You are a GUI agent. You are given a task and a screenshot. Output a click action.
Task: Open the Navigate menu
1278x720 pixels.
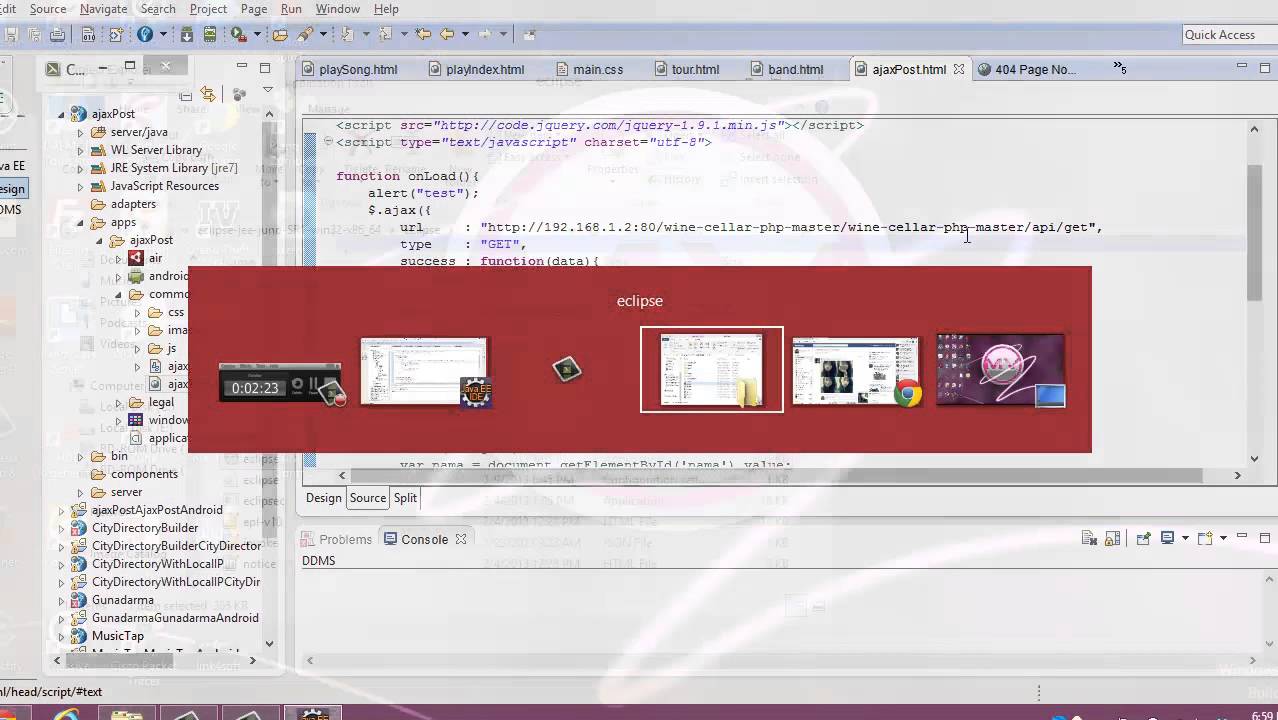click(x=103, y=9)
